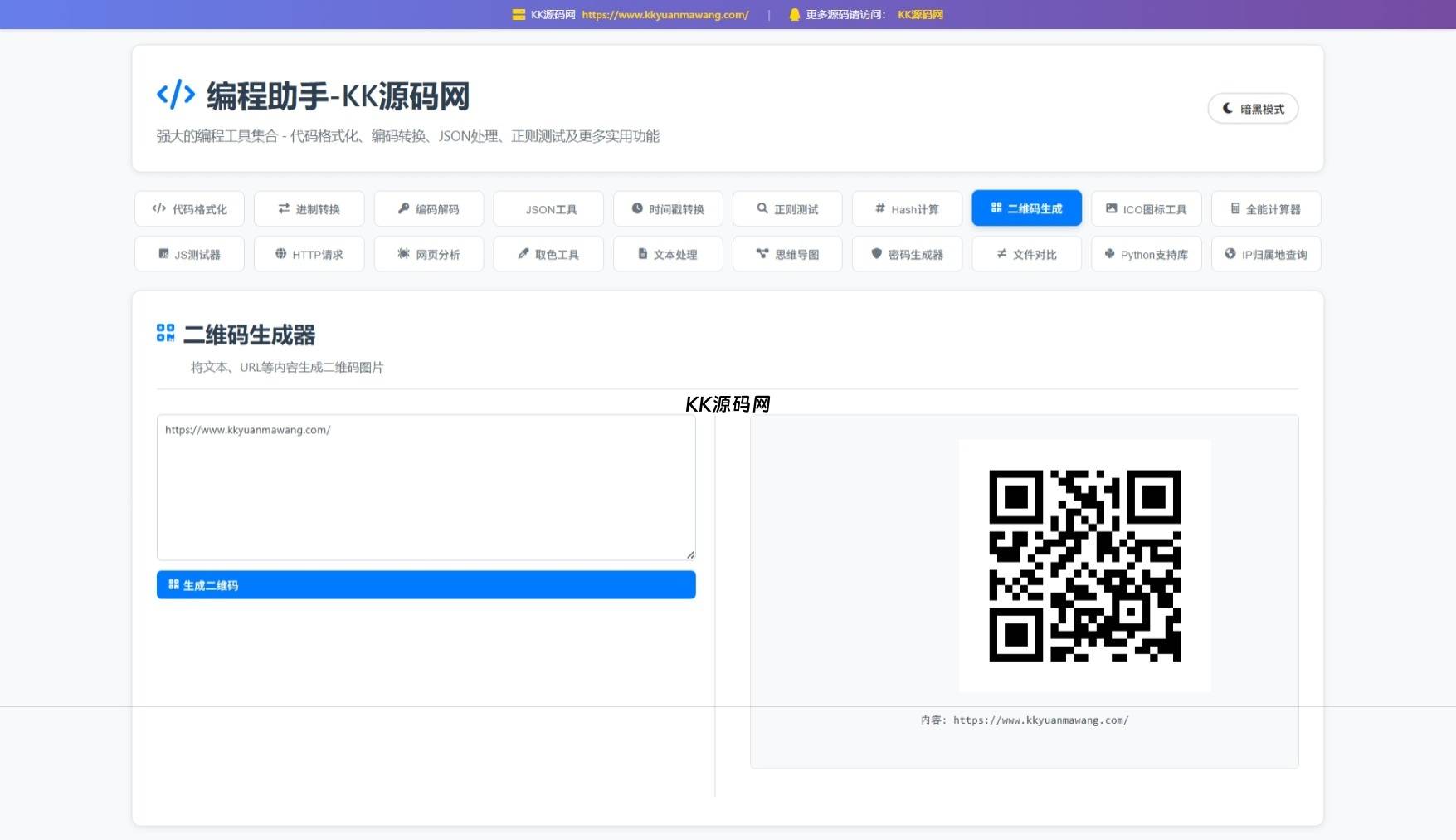
Task: Click the code brackets logo icon
Action: tap(176, 95)
